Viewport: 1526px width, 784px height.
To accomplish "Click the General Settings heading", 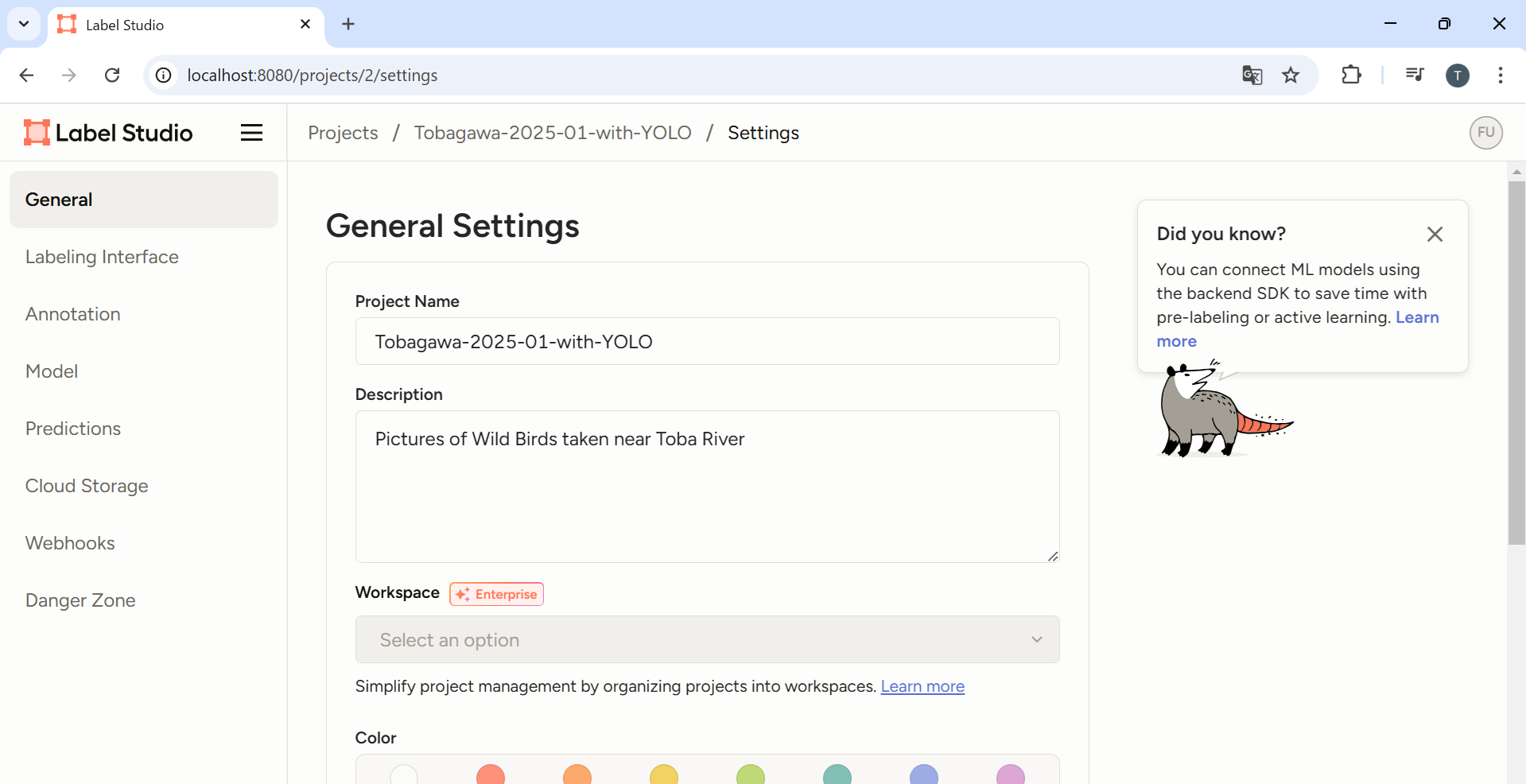I will (x=452, y=226).
